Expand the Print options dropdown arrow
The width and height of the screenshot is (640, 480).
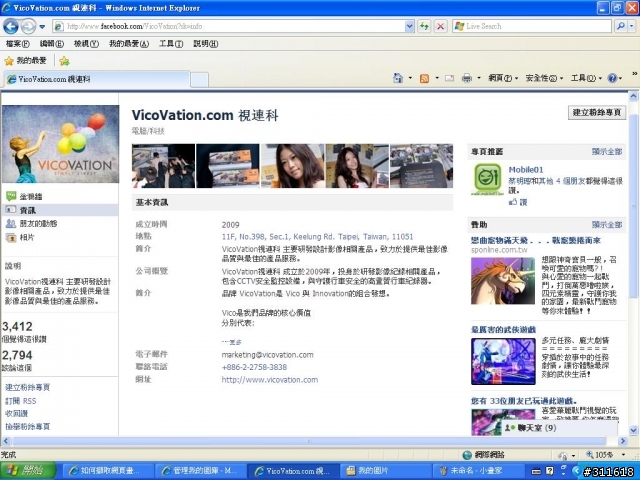(479, 78)
